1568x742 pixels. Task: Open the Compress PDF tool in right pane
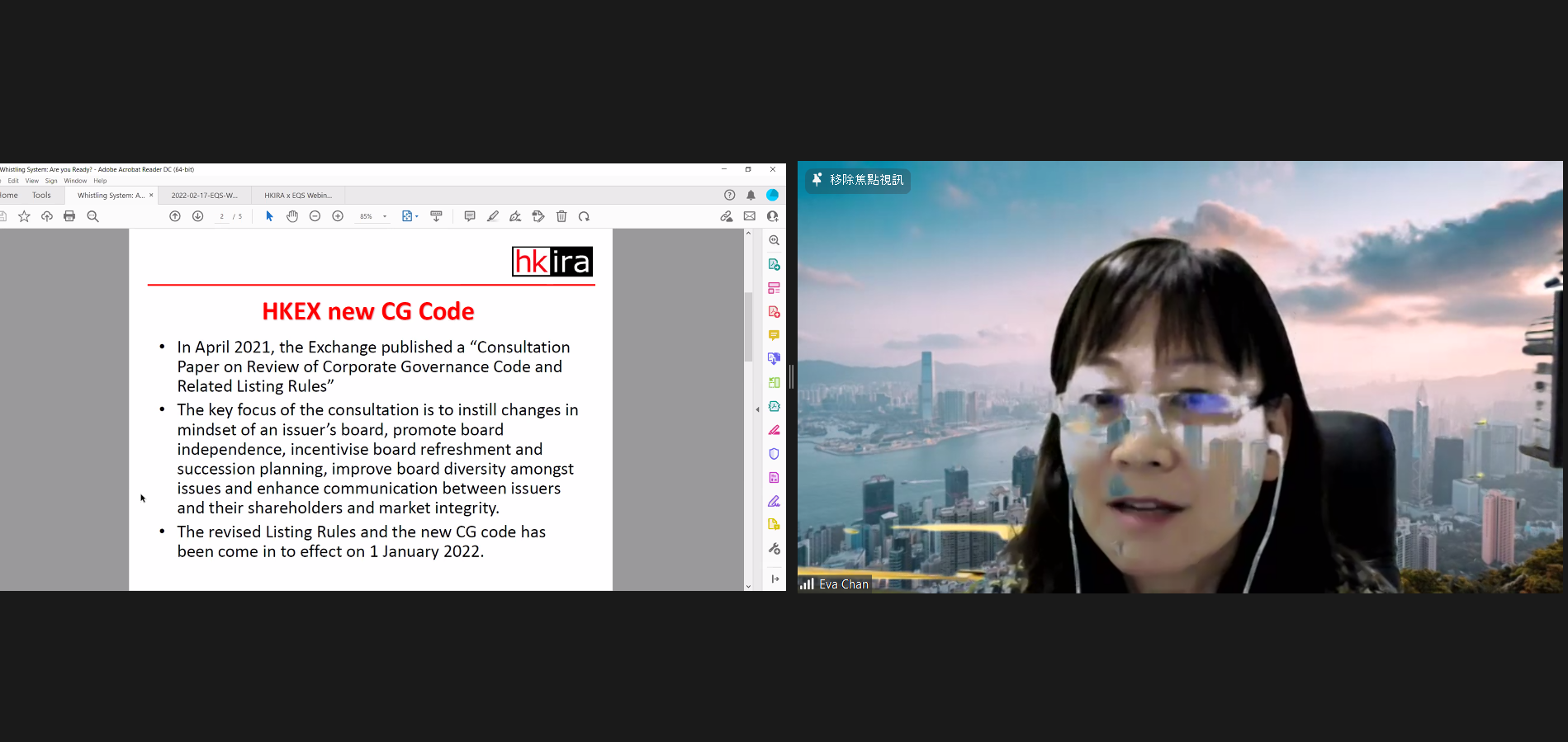tap(775, 406)
